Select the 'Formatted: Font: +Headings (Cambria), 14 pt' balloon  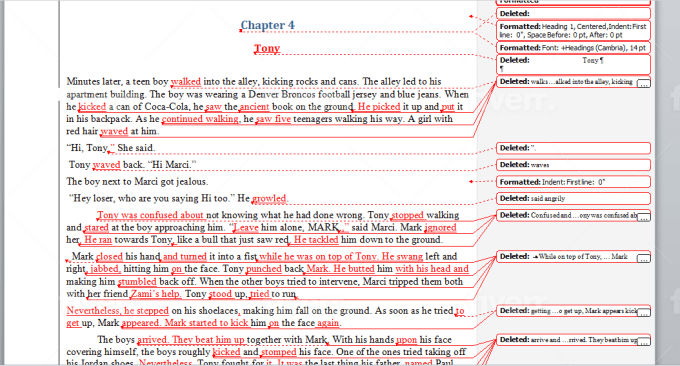click(573, 48)
